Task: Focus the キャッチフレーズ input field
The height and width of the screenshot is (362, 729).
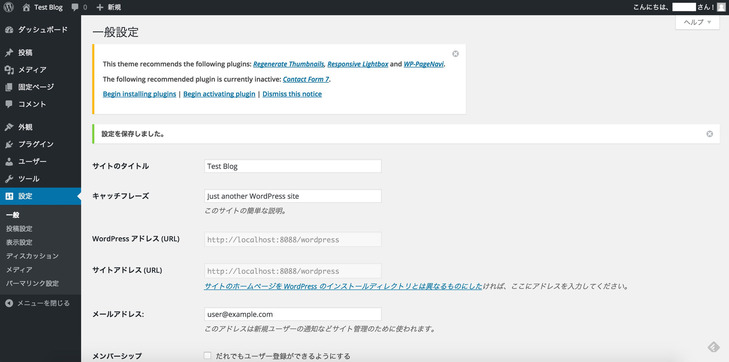Action: point(293,196)
